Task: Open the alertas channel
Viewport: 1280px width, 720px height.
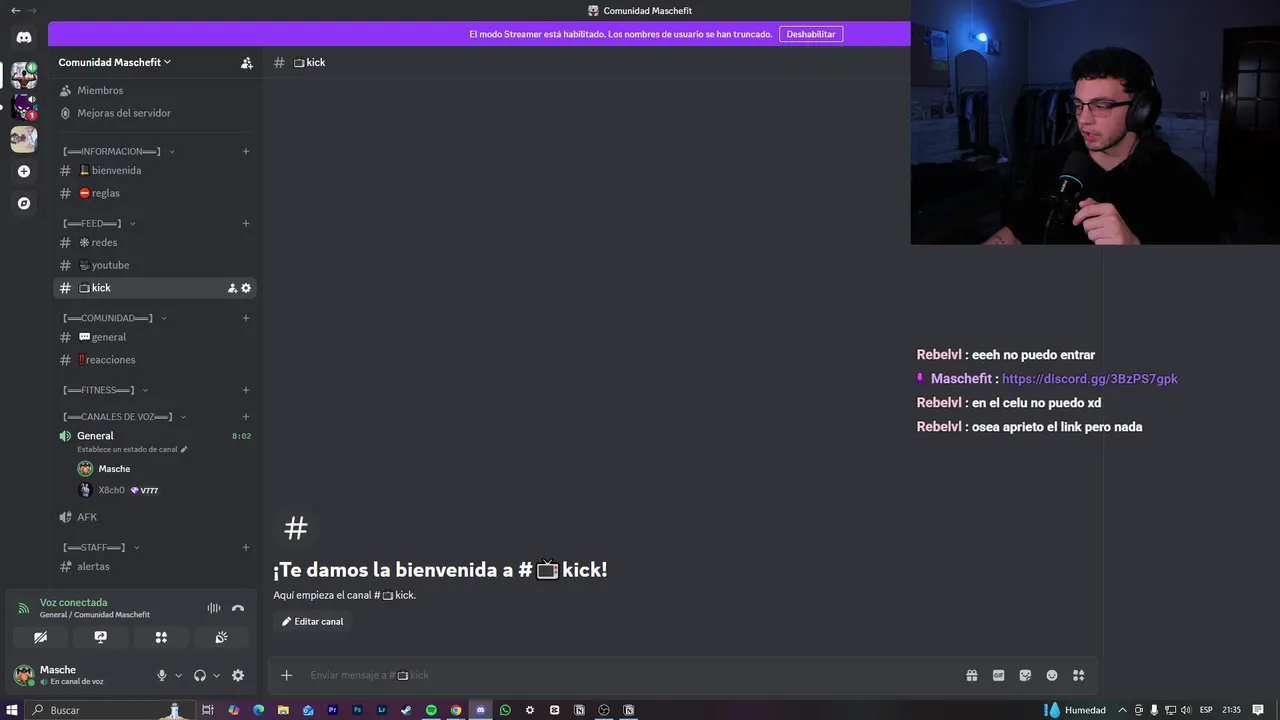Action: [x=154, y=566]
